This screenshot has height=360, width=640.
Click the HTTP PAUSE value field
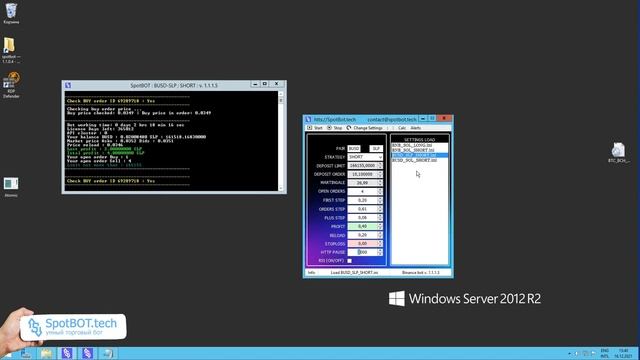tap(362, 252)
